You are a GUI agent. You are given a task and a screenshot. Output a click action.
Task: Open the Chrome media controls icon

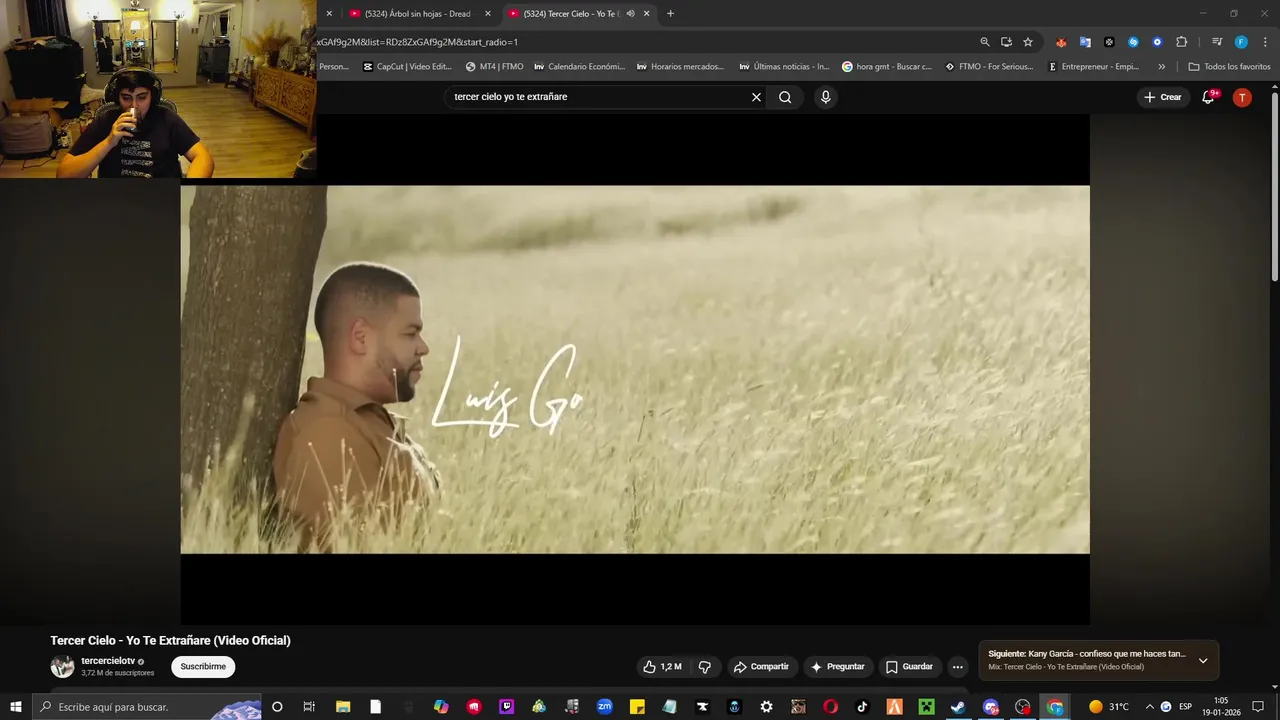tap(1217, 42)
